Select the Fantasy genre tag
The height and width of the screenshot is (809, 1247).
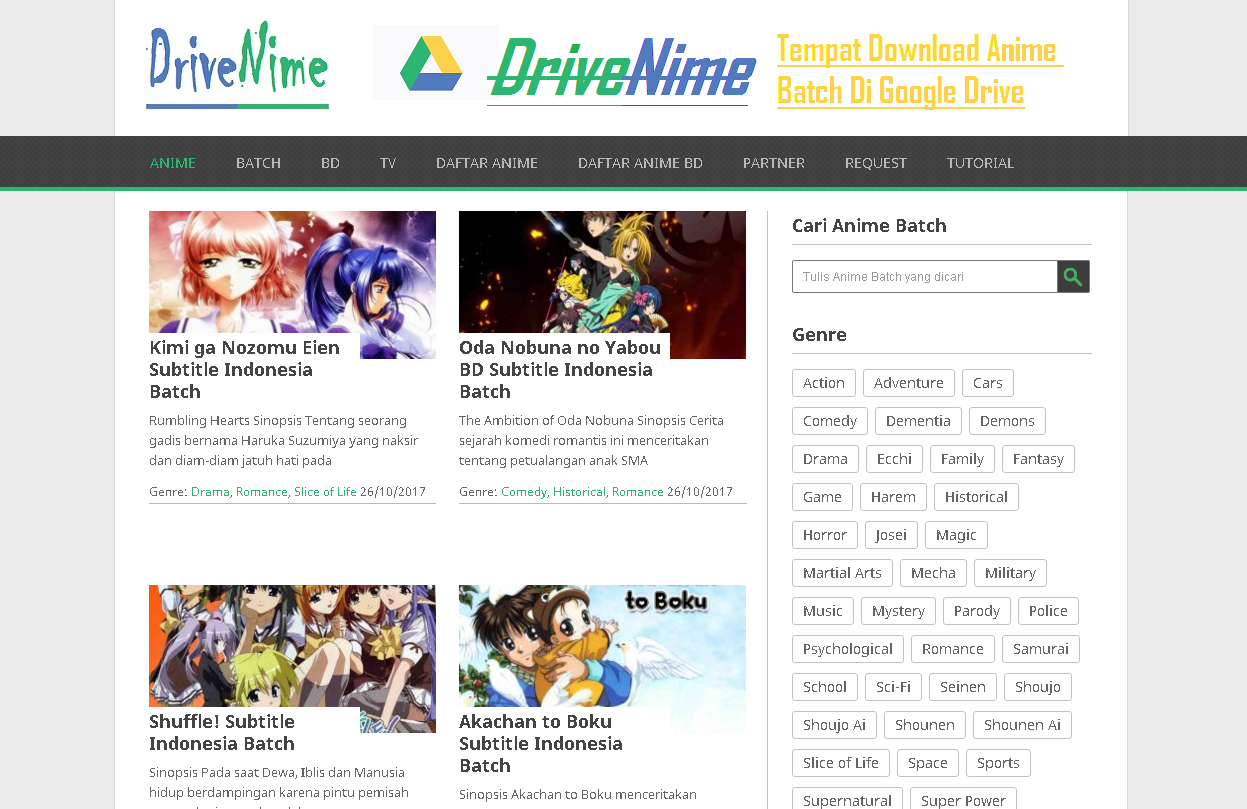(1038, 459)
